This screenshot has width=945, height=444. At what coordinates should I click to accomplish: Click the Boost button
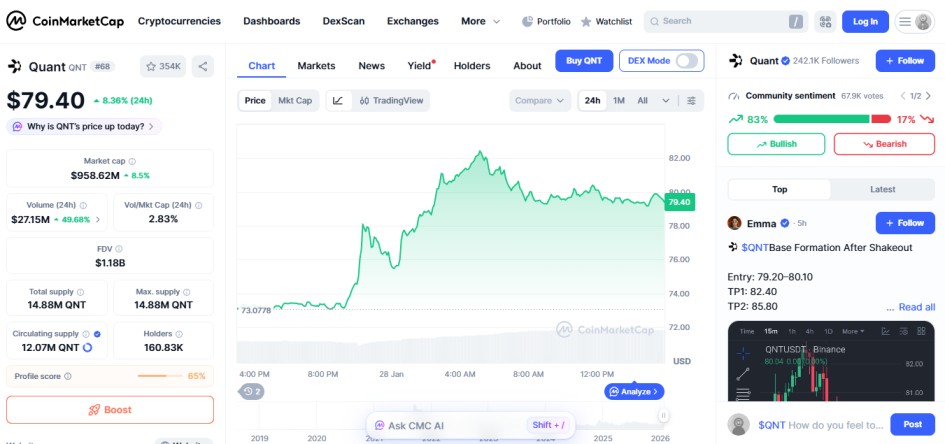click(110, 410)
